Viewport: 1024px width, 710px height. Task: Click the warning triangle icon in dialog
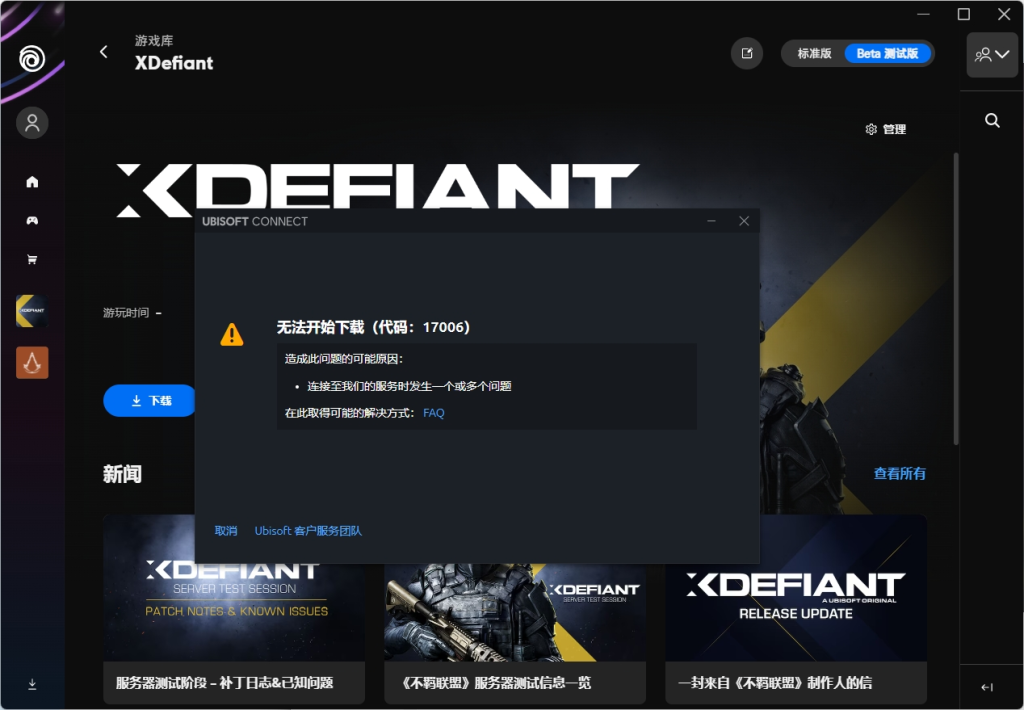click(232, 334)
